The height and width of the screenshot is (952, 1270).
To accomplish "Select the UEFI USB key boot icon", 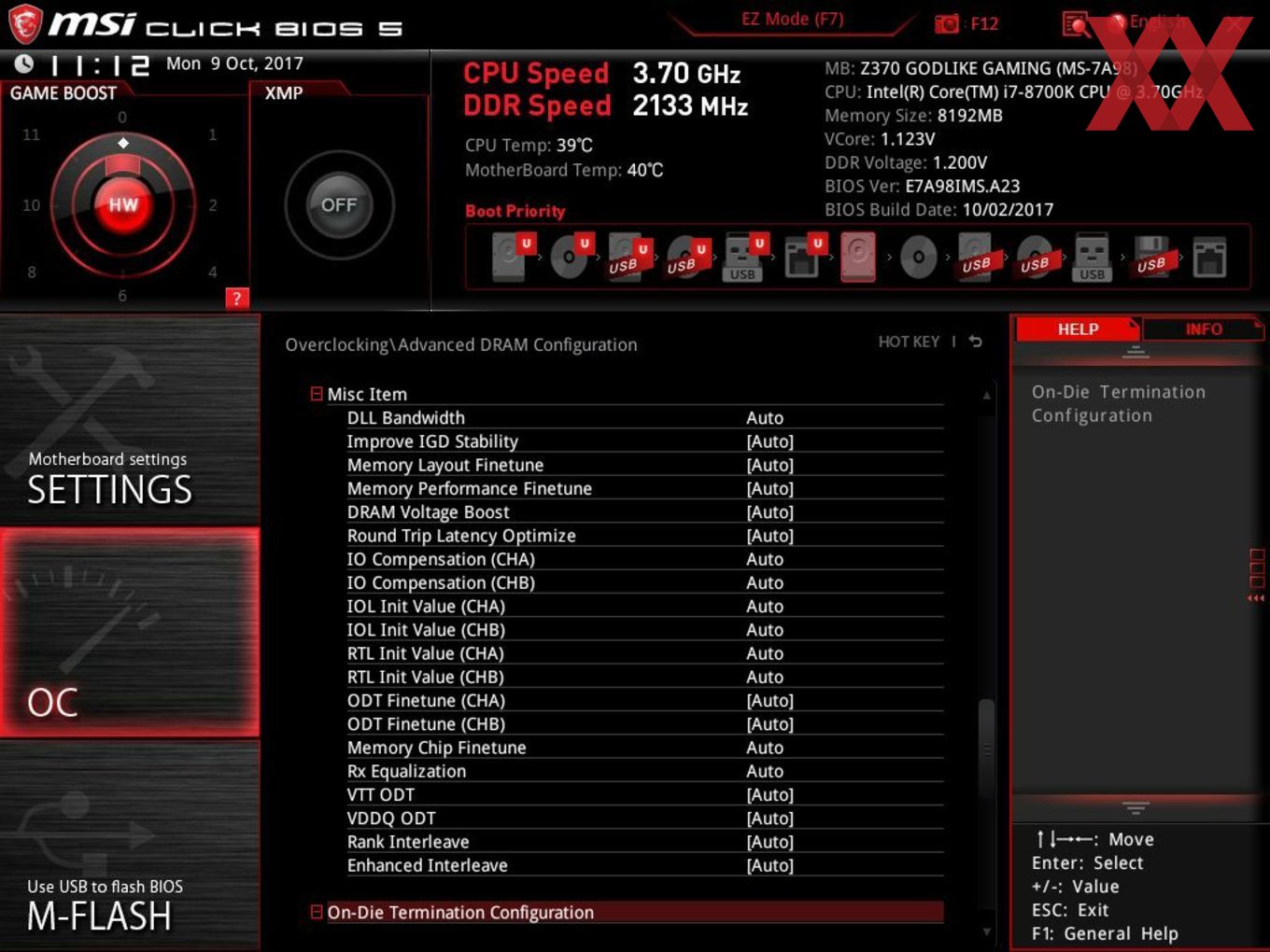I will coord(745,257).
